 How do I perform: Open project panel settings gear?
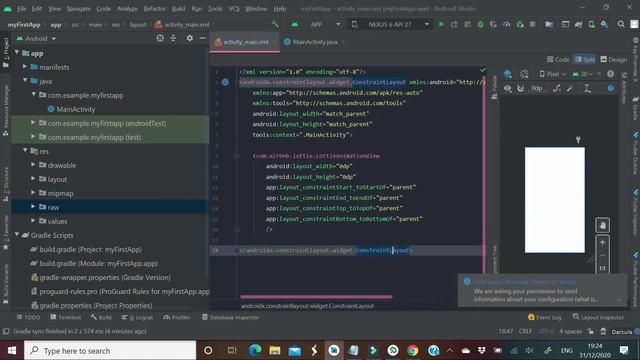pyautogui.click(x=190, y=38)
